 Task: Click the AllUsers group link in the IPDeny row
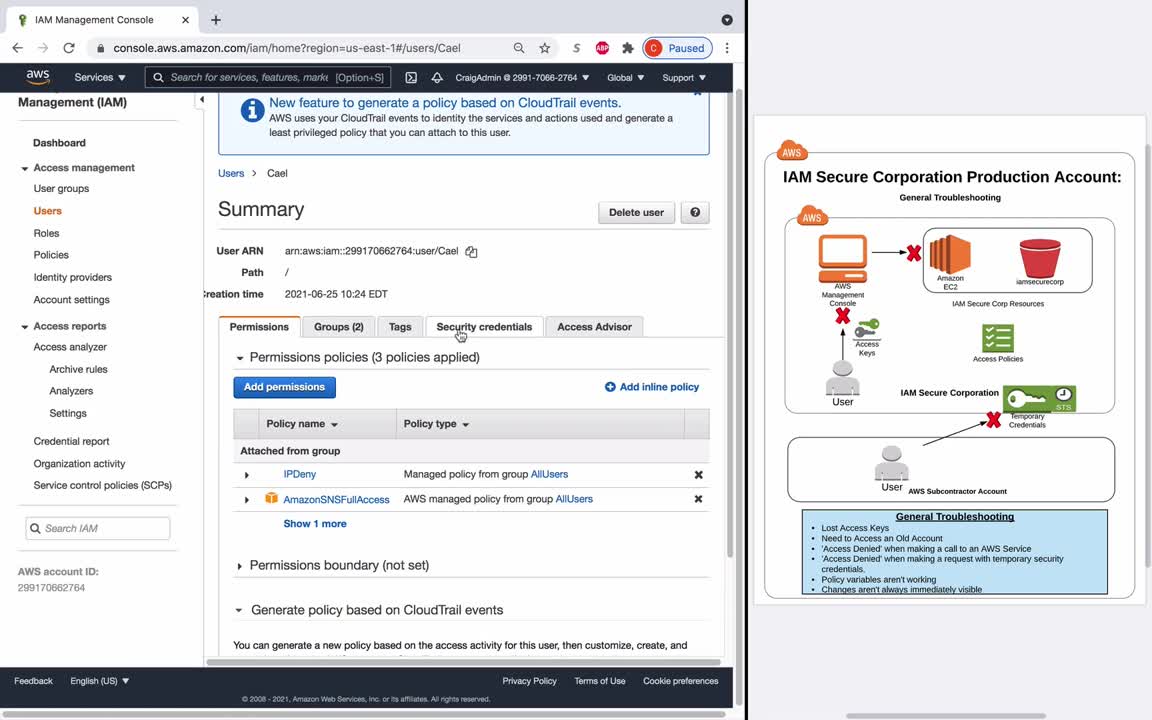click(x=550, y=475)
